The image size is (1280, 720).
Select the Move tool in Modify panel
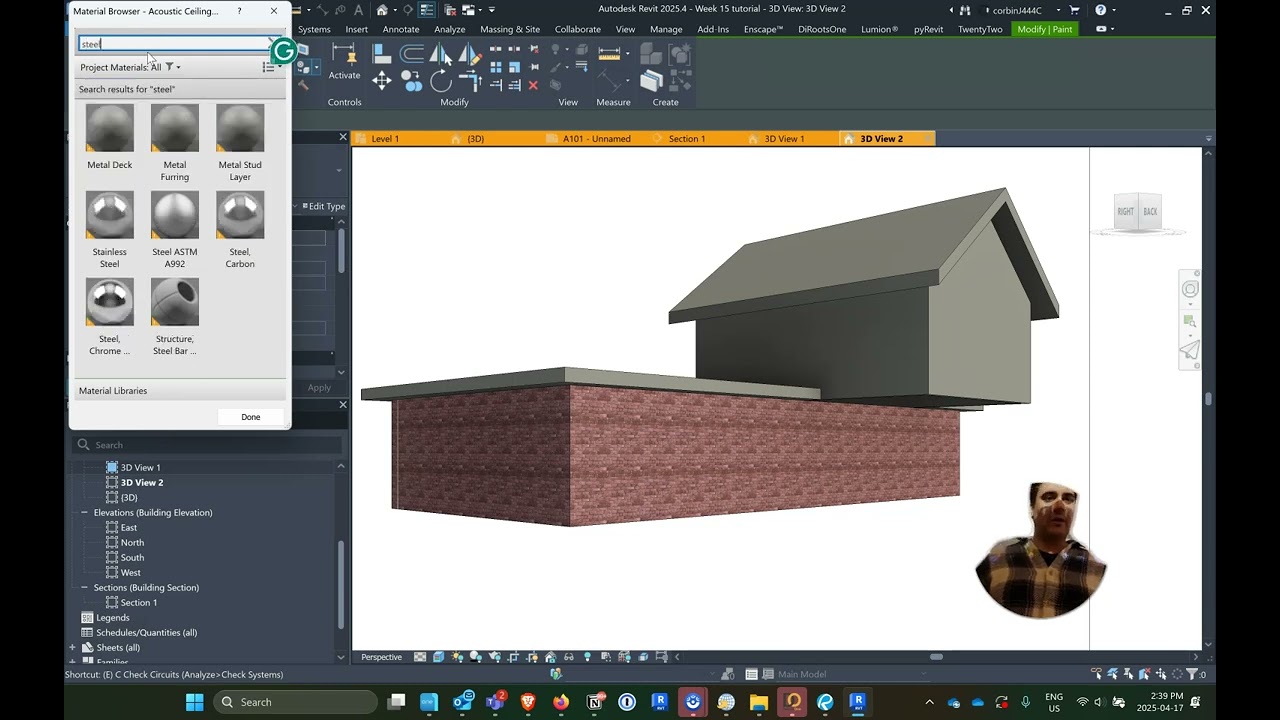[x=382, y=80]
